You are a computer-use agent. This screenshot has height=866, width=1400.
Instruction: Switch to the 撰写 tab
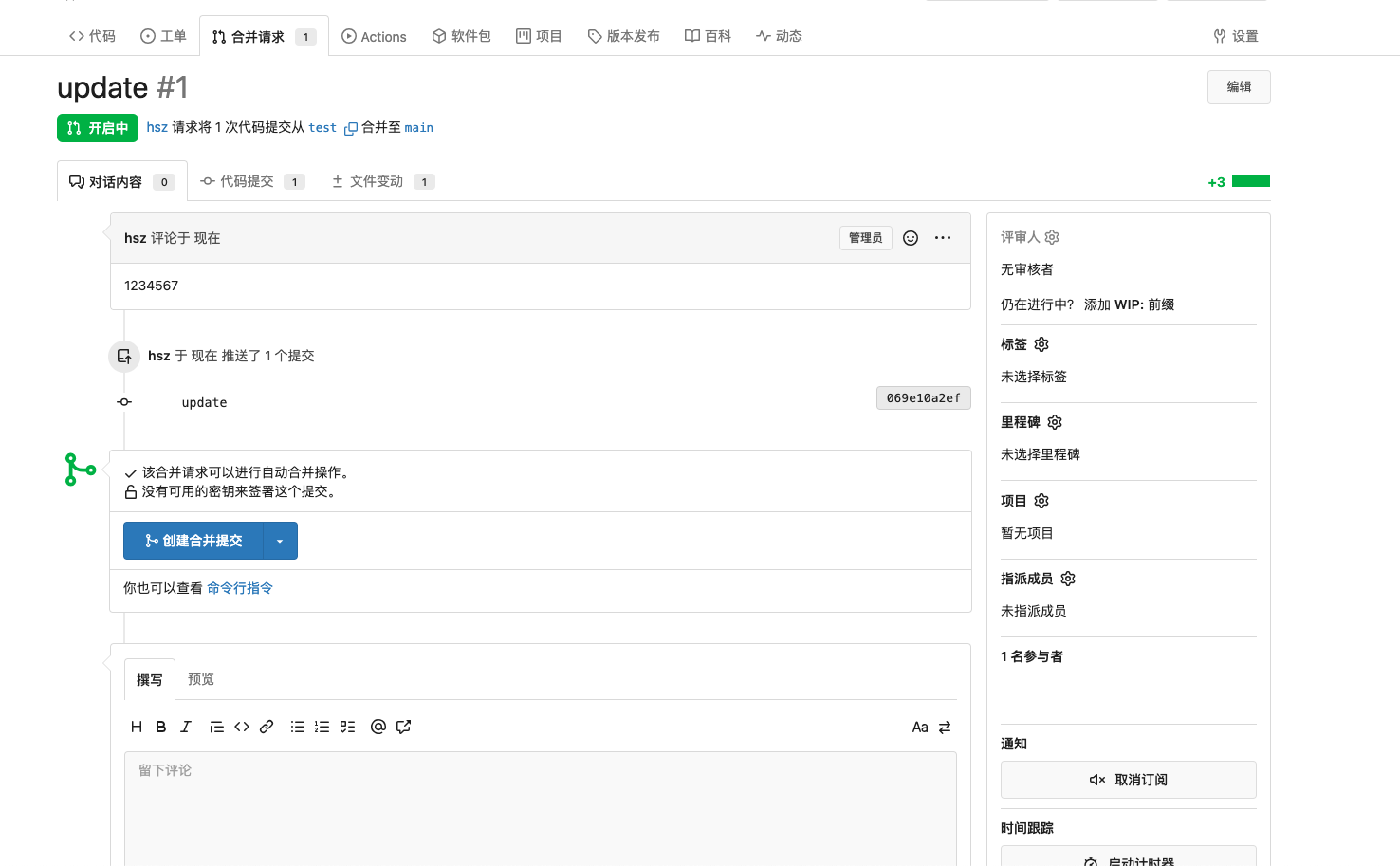[150, 679]
